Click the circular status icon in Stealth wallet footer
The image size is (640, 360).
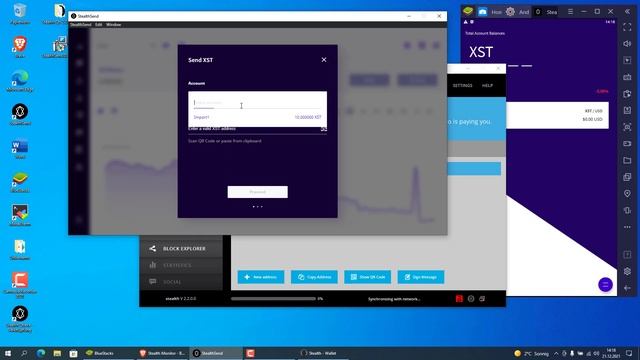click(x=471, y=299)
